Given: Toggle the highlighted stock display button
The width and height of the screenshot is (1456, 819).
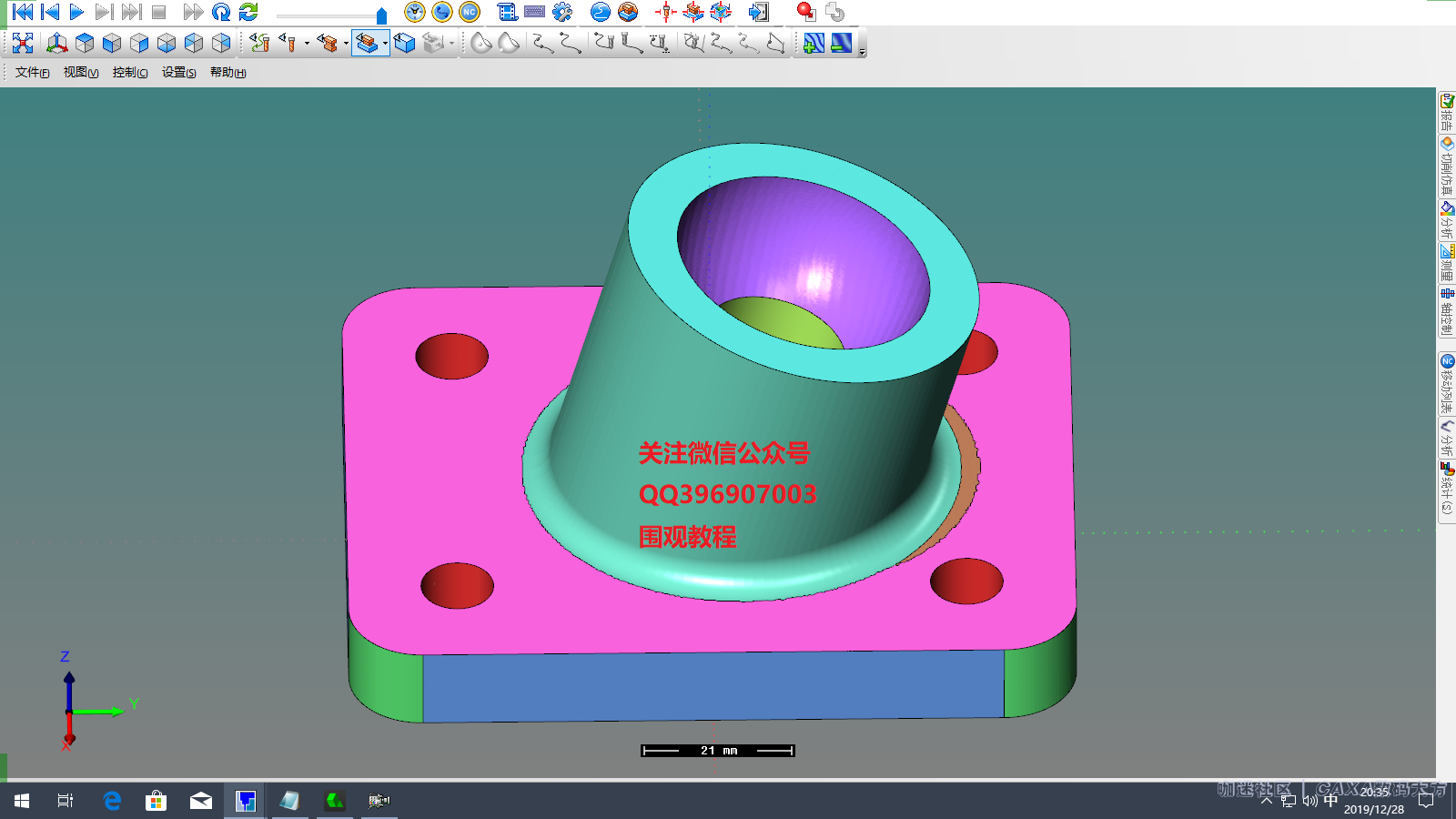Looking at the screenshot, I should point(366,43).
